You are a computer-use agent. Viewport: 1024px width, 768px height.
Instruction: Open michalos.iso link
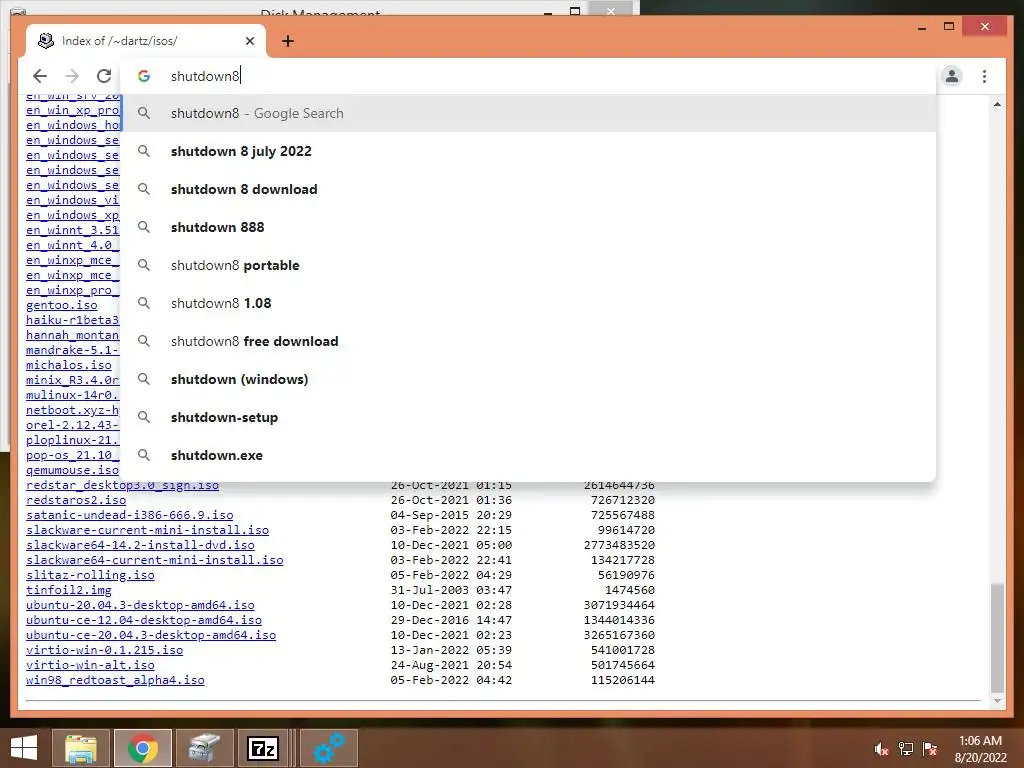click(x=69, y=365)
